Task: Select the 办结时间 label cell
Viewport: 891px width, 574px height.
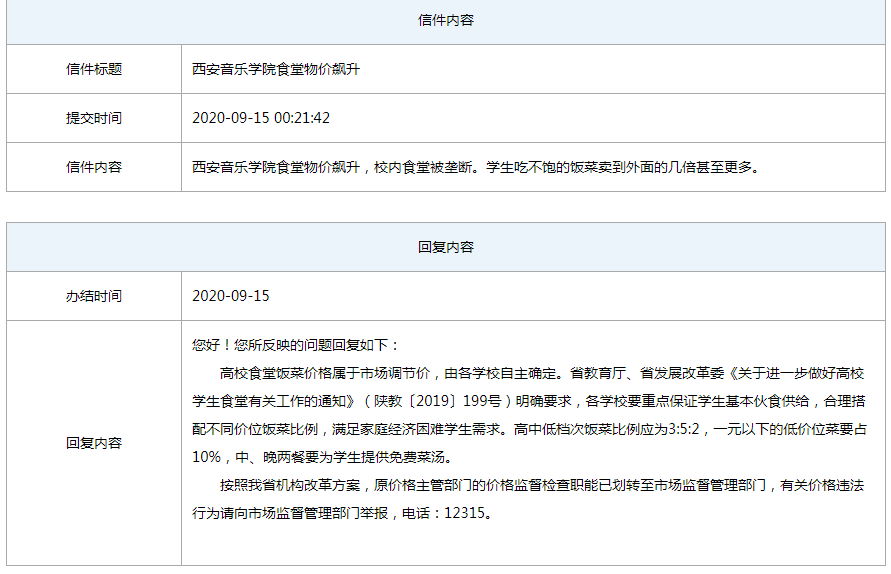Action: [94, 296]
